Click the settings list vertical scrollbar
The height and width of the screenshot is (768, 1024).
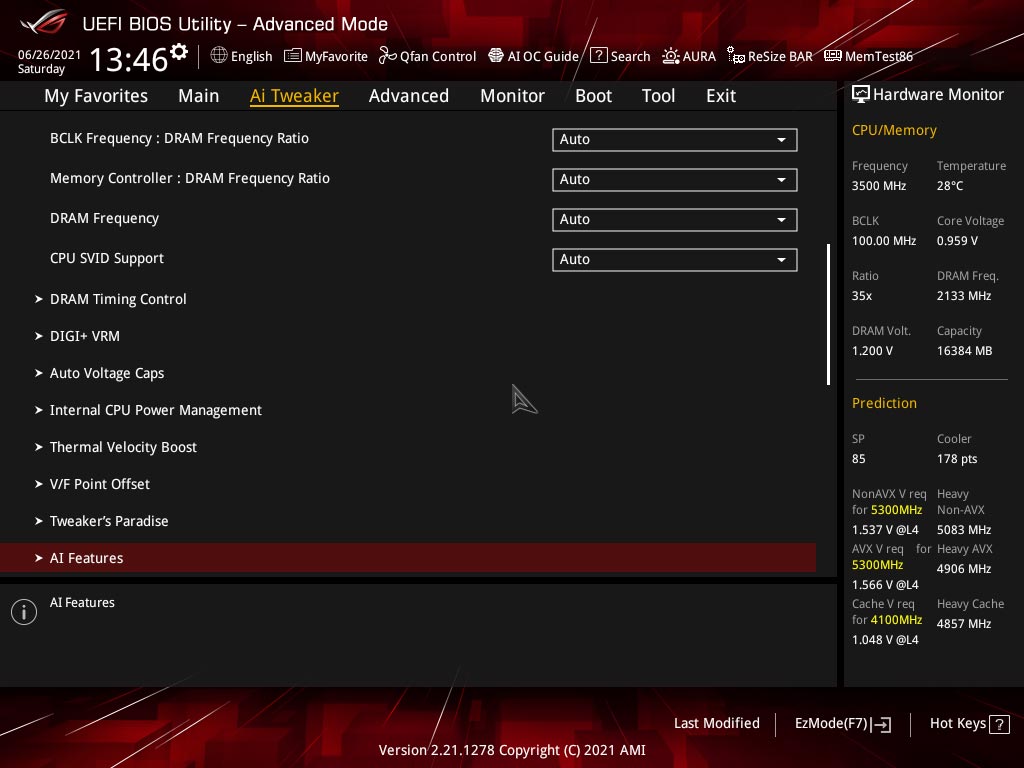tap(828, 314)
